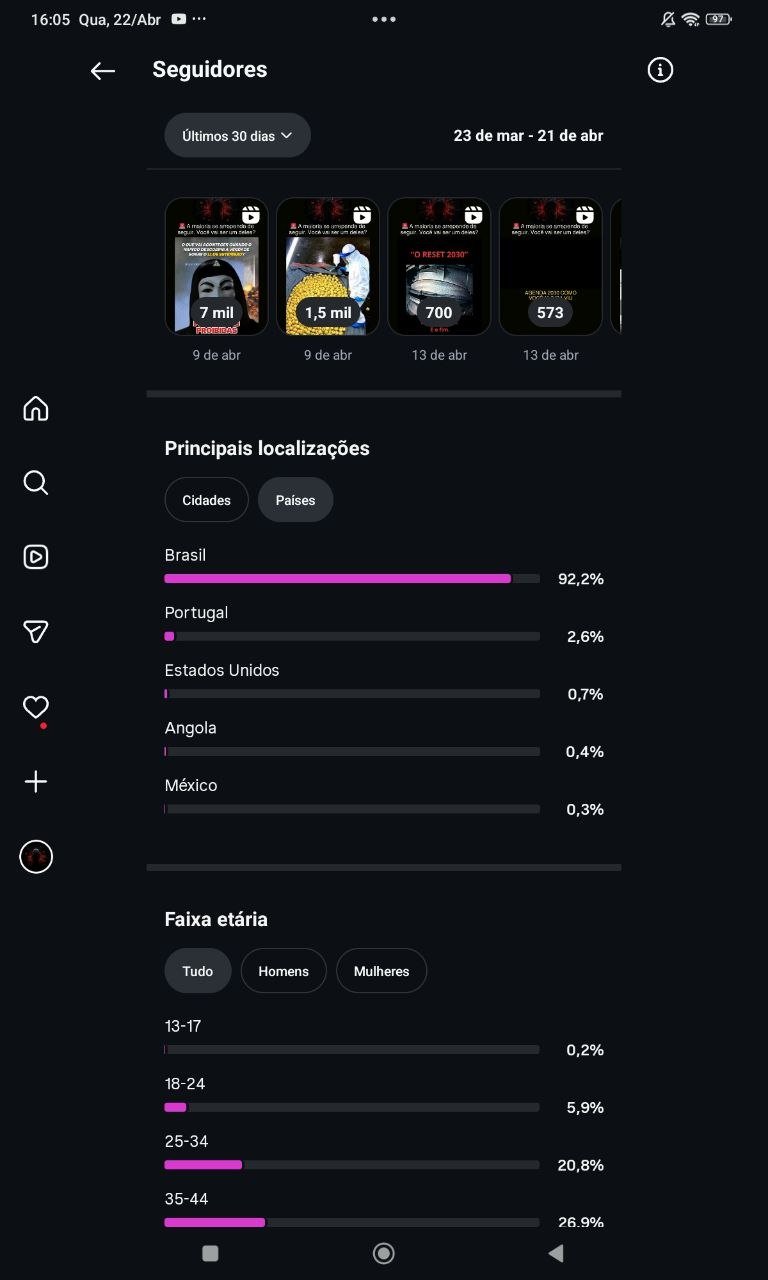Open the Reels icon in sidebar

pyautogui.click(x=36, y=557)
